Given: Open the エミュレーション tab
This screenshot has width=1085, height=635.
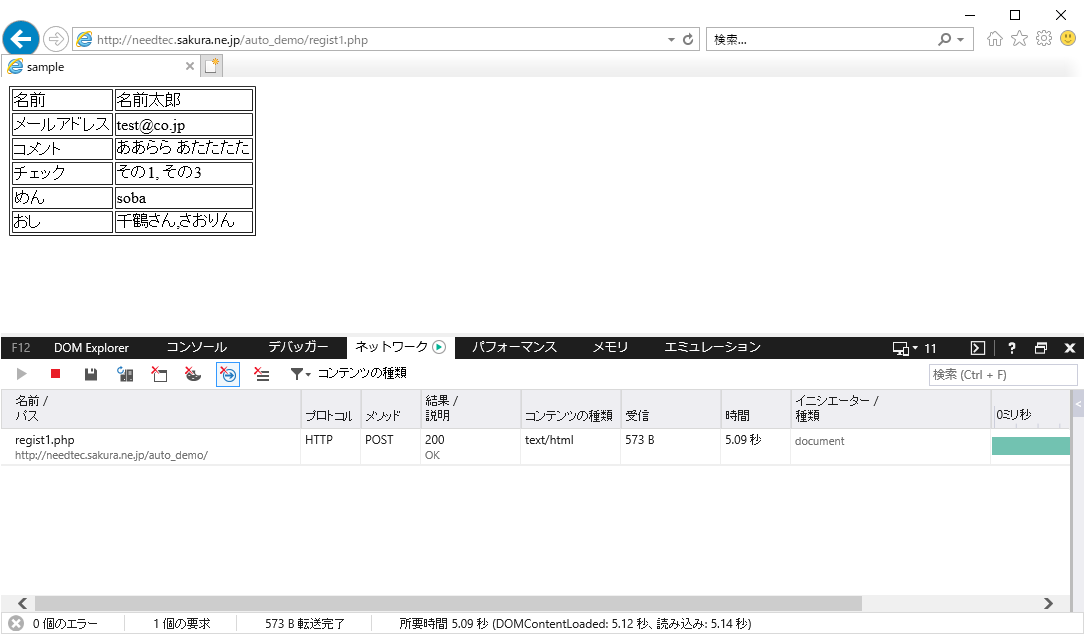Looking at the screenshot, I should click(712, 347).
